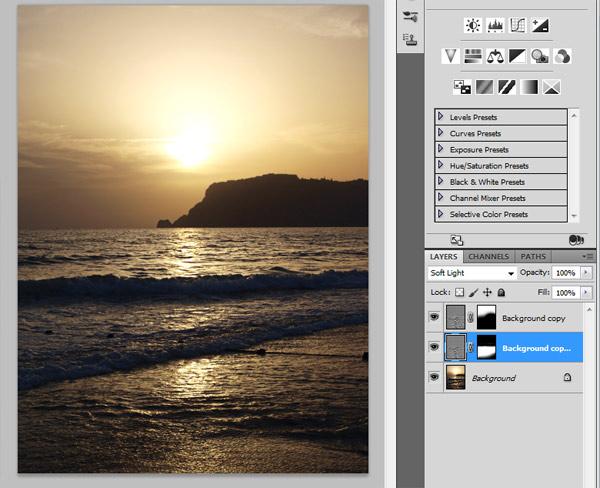Create a Curves adjustment layer
The image size is (600, 488).
pyautogui.click(x=518, y=25)
